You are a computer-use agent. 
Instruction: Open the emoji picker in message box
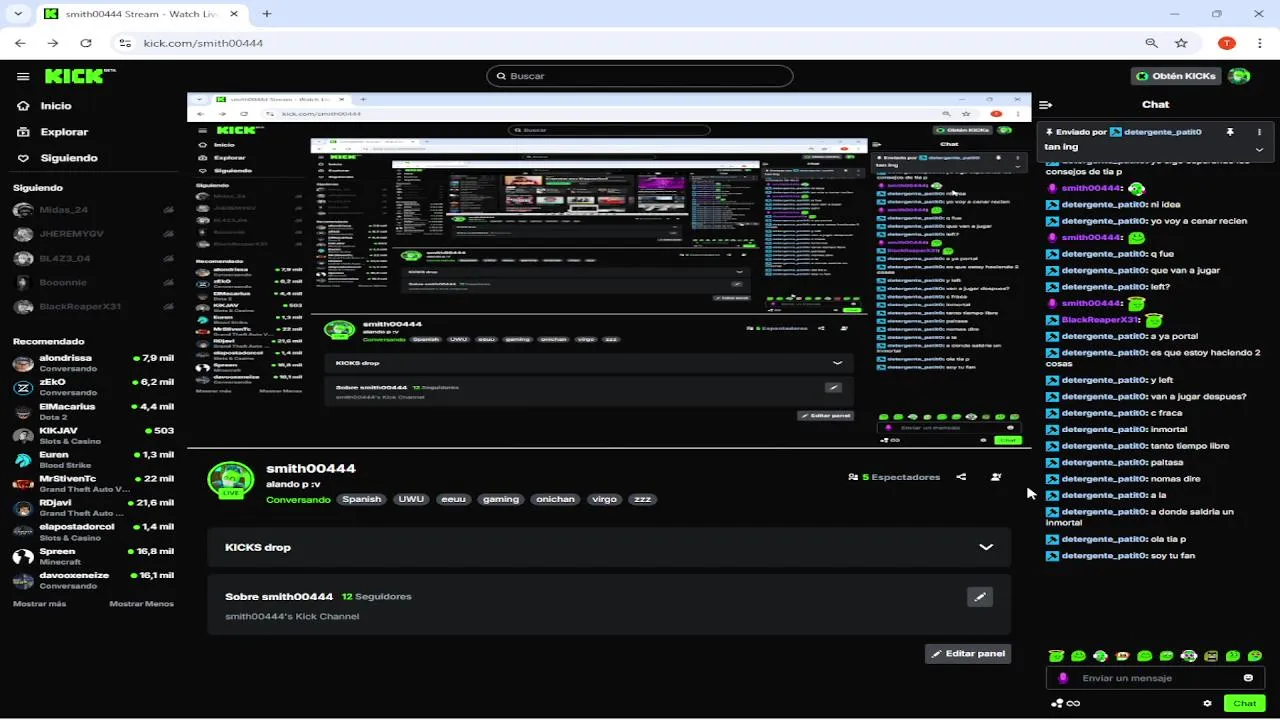pyautogui.click(x=1248, y=678)
